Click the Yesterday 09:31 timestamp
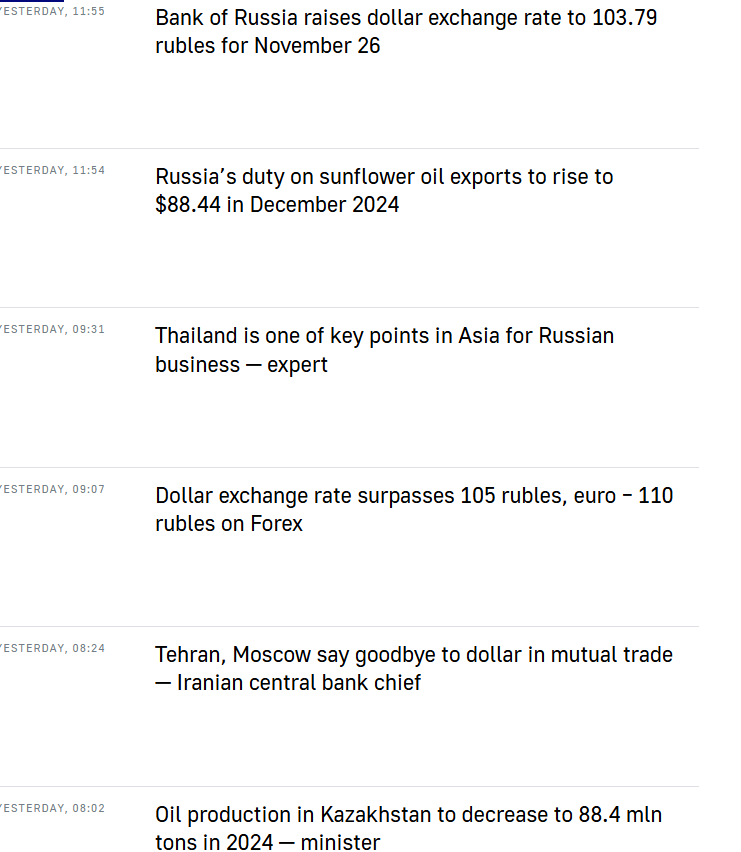Viewport: 741px width, 852px height. pyautogui.click(x=52, y=330)
